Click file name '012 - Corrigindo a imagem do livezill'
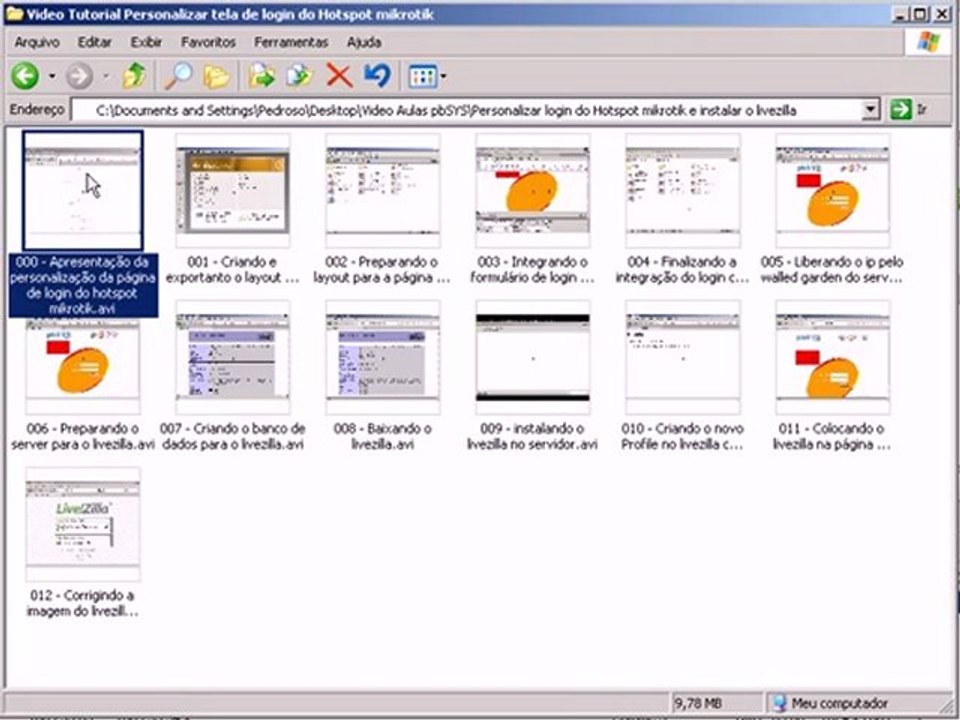960x720 pixels. [x=83, y=603]
